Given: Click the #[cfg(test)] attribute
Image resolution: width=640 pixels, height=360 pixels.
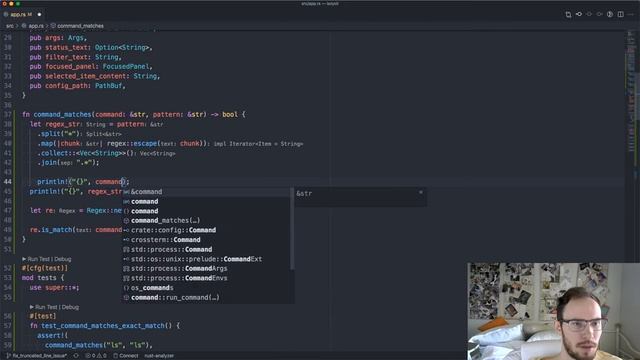Looking at the screenshot, I should [45, 269].
